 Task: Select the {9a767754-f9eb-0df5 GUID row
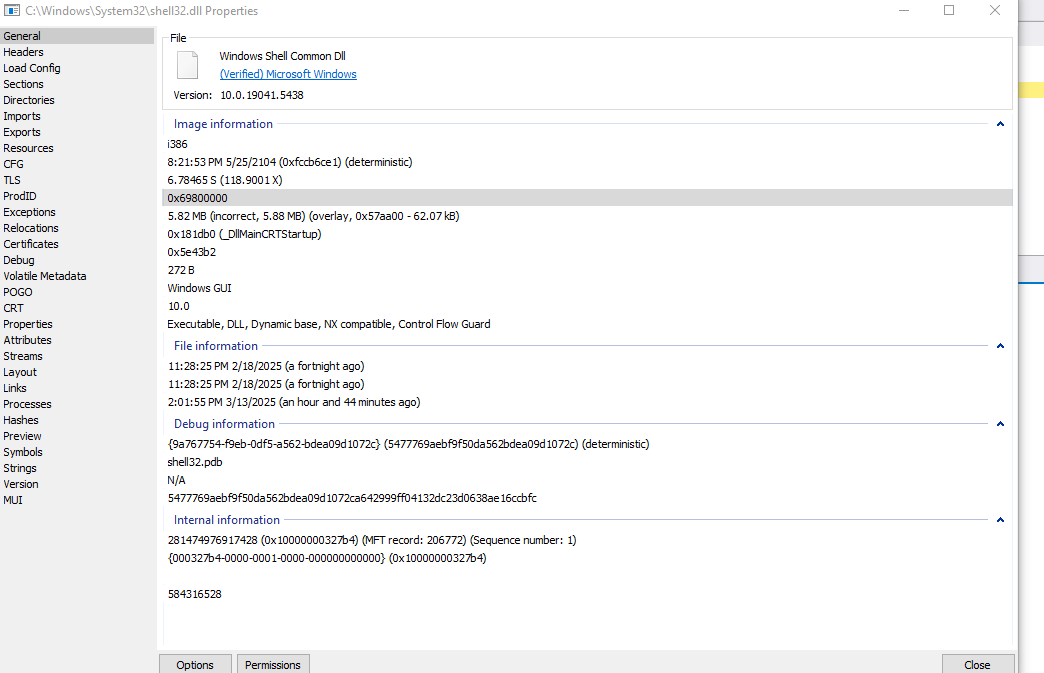coord(587,443)
